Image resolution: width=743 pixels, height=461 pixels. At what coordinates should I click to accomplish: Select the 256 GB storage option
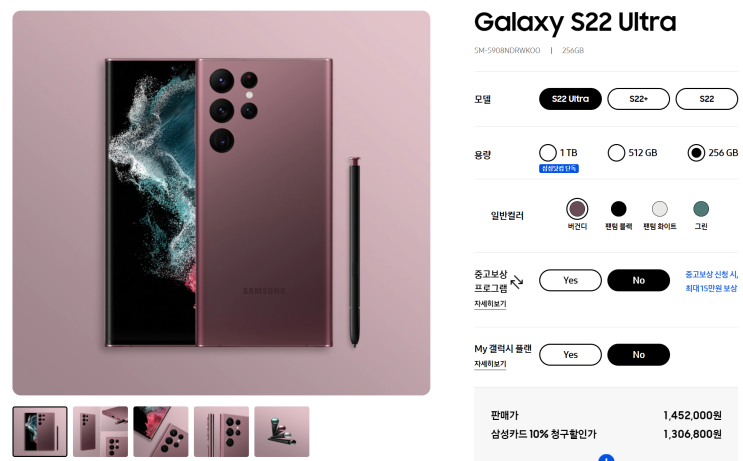(696, 153)
